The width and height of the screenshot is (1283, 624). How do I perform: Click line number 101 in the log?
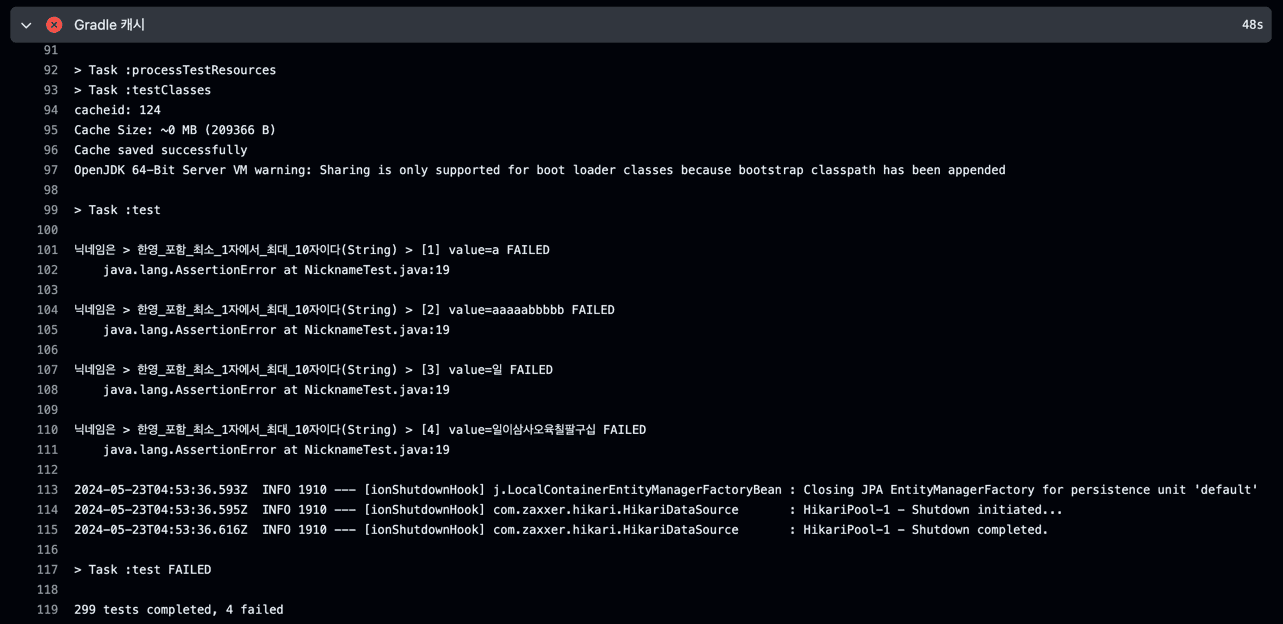pos(47,250)
